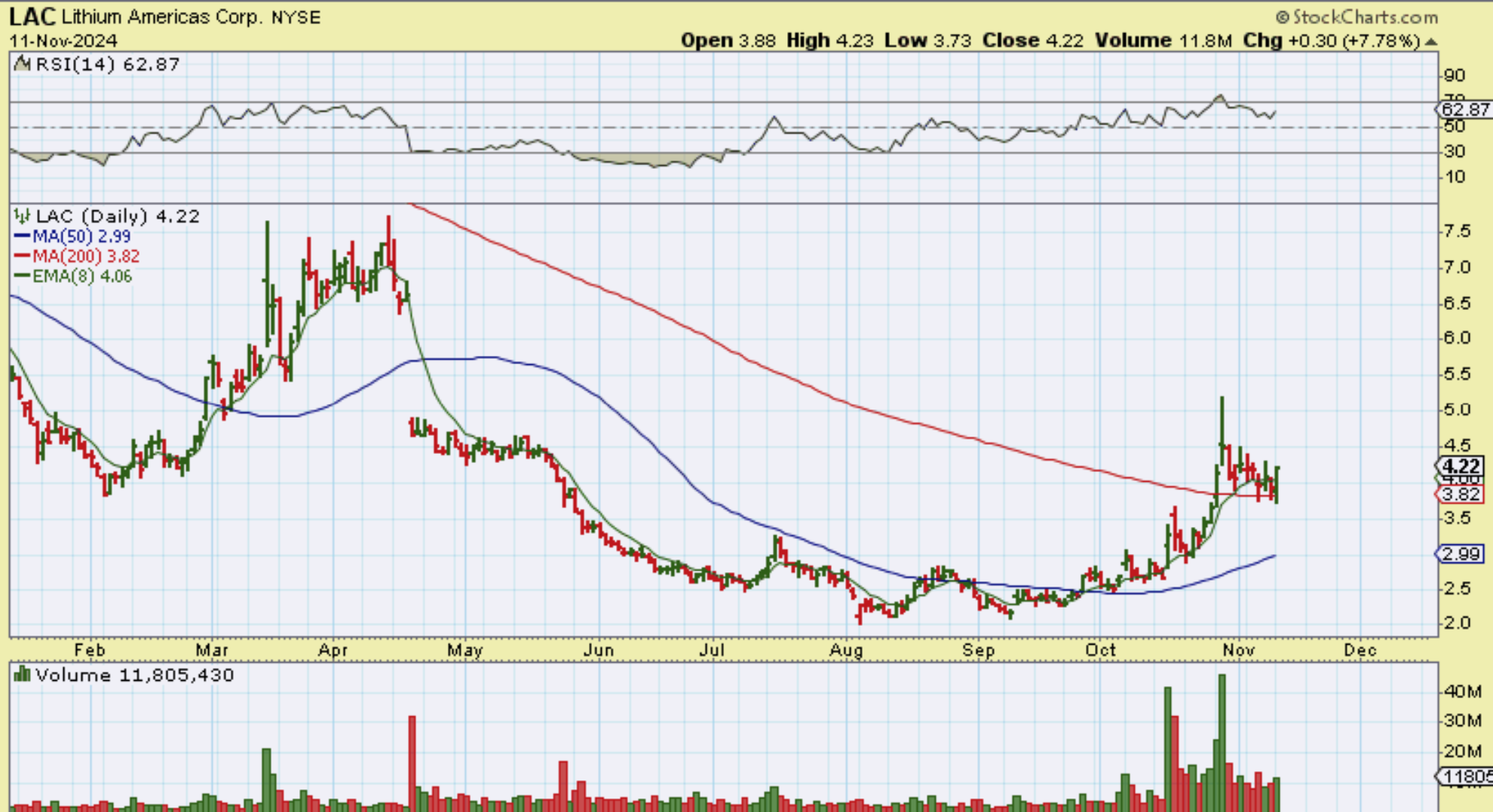This screenshot has width=1493, height=812.
Task: Click the Volume panel bar icon
Action: click(x=23, y=674)
